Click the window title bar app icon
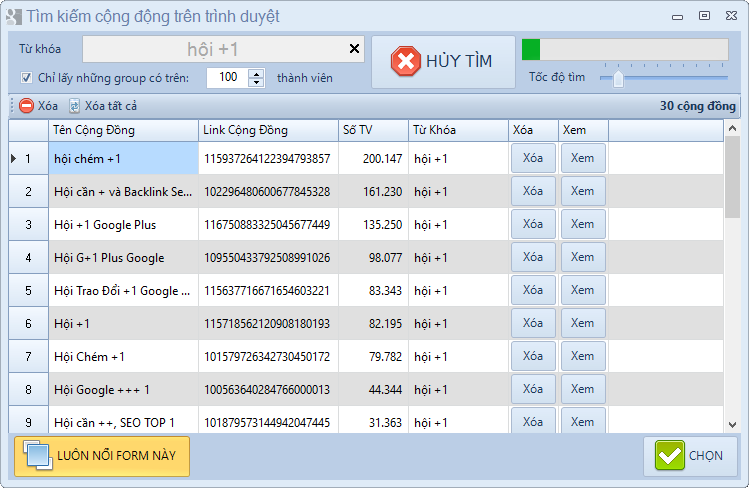749x488 pixels. (14, 17)
